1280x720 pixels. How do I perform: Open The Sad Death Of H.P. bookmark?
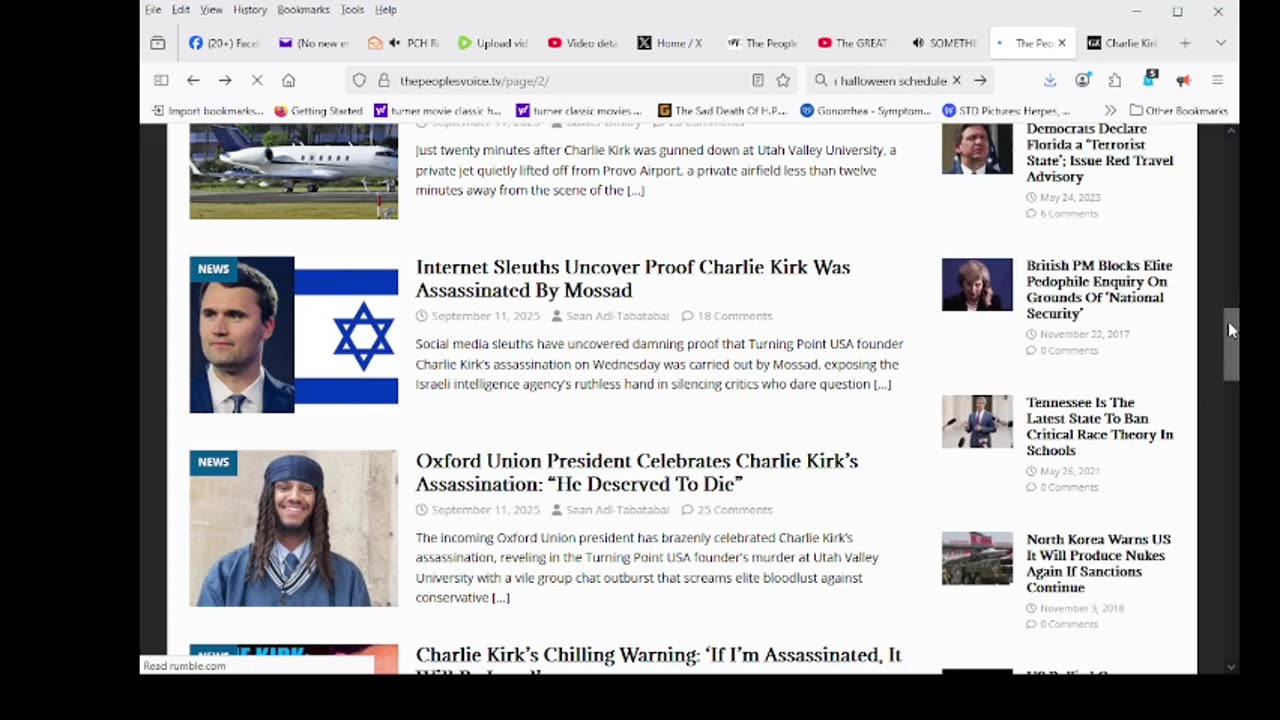(x=723, y=111)
